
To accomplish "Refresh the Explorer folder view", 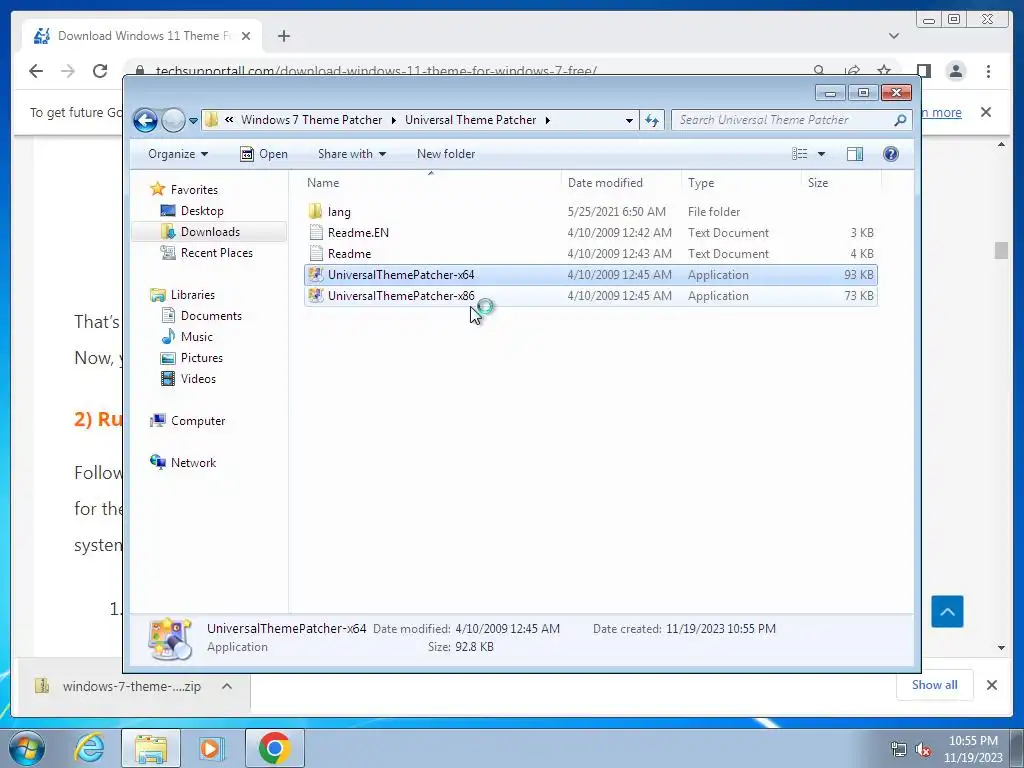I will point(652,120).
